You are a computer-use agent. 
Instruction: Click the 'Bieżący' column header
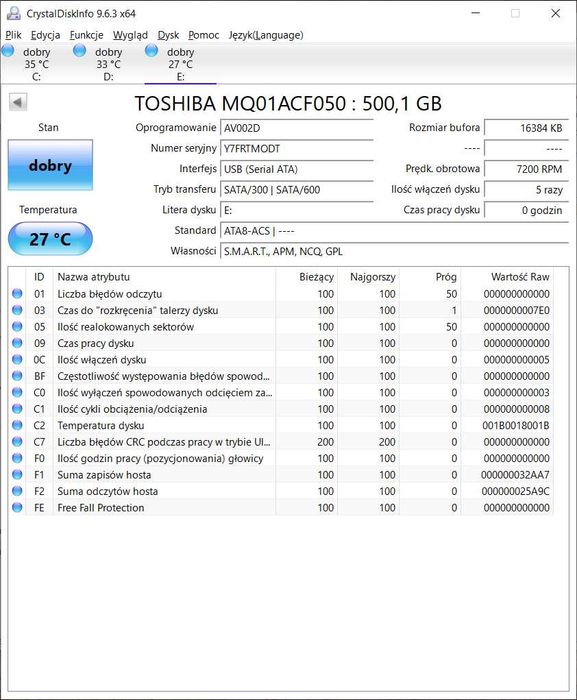coord(307,277)
